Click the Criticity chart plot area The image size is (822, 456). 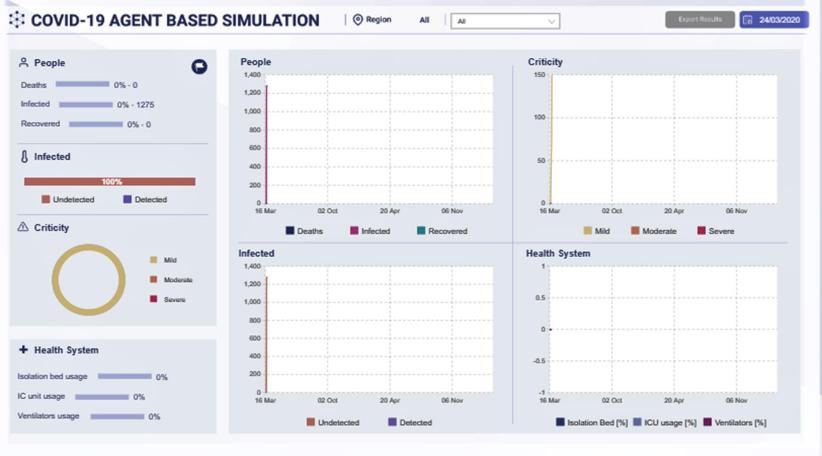[664, 139]
